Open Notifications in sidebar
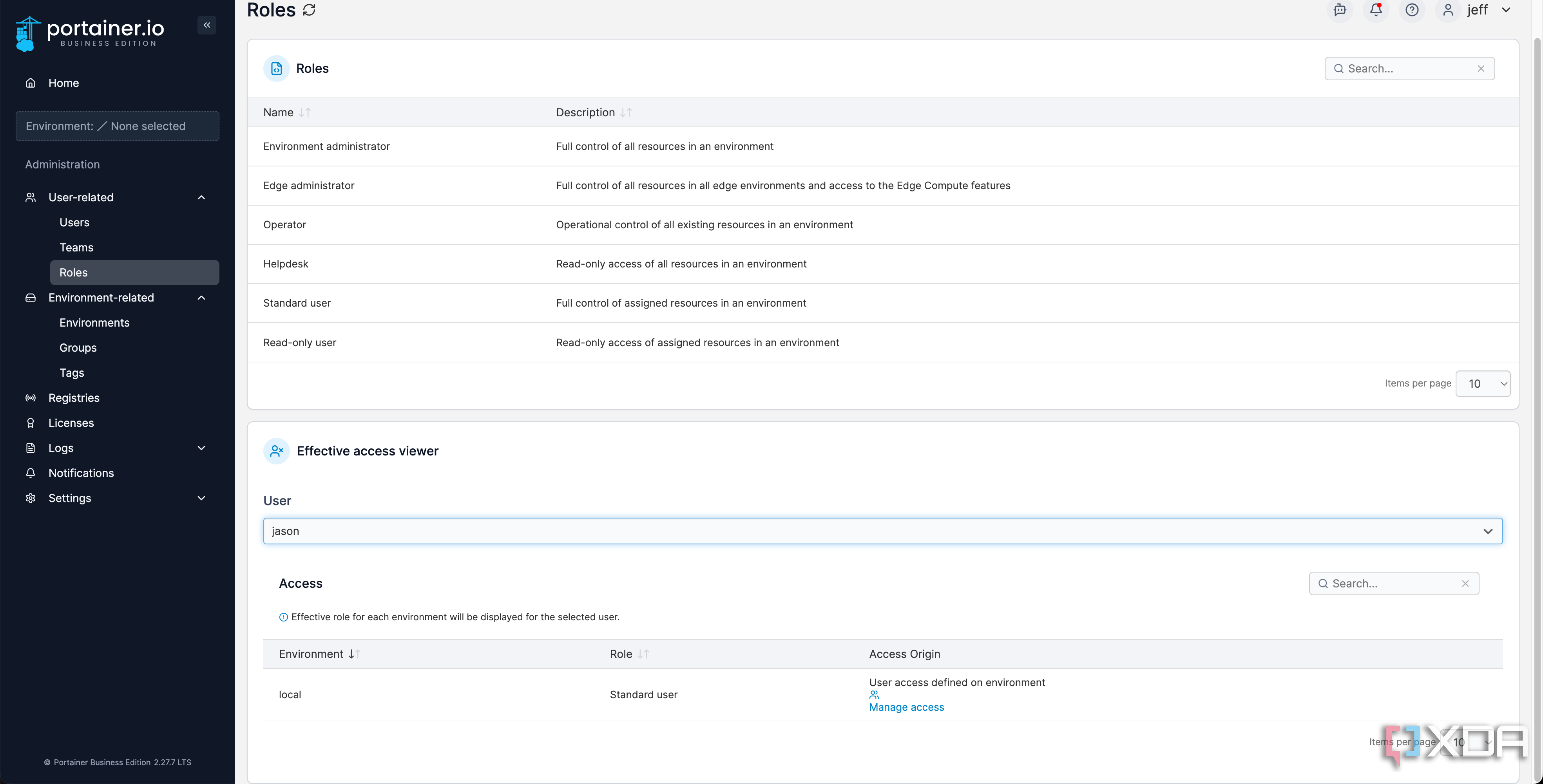Viewport: 1543px width, 784px height. point(81,473)
